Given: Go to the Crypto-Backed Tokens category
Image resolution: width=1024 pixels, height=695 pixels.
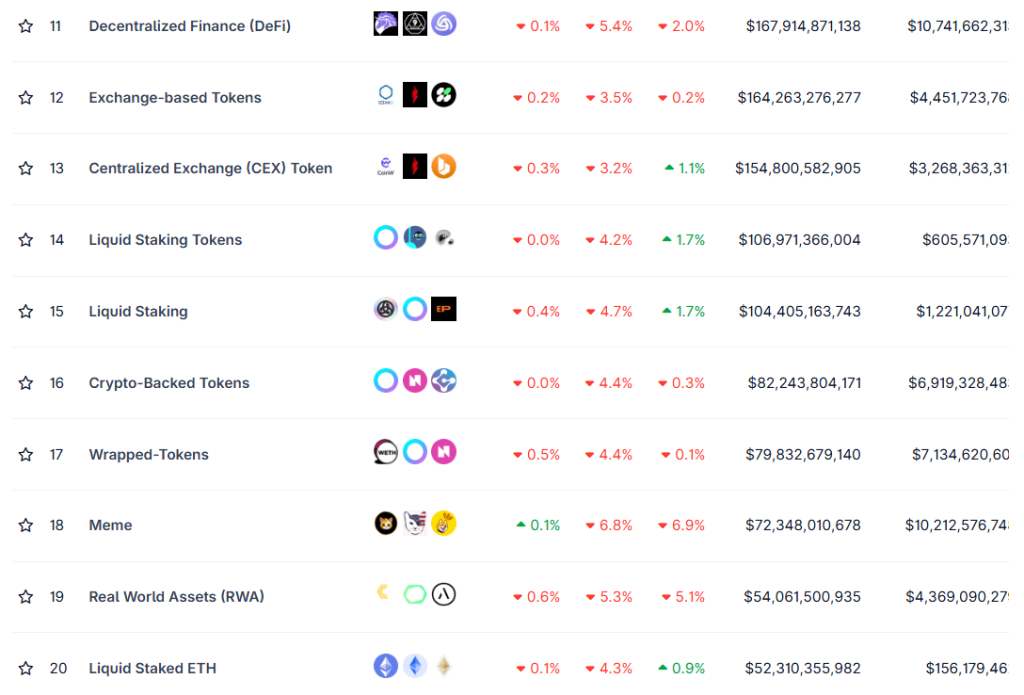Looking at the screenshot, I should coord(169,383).
